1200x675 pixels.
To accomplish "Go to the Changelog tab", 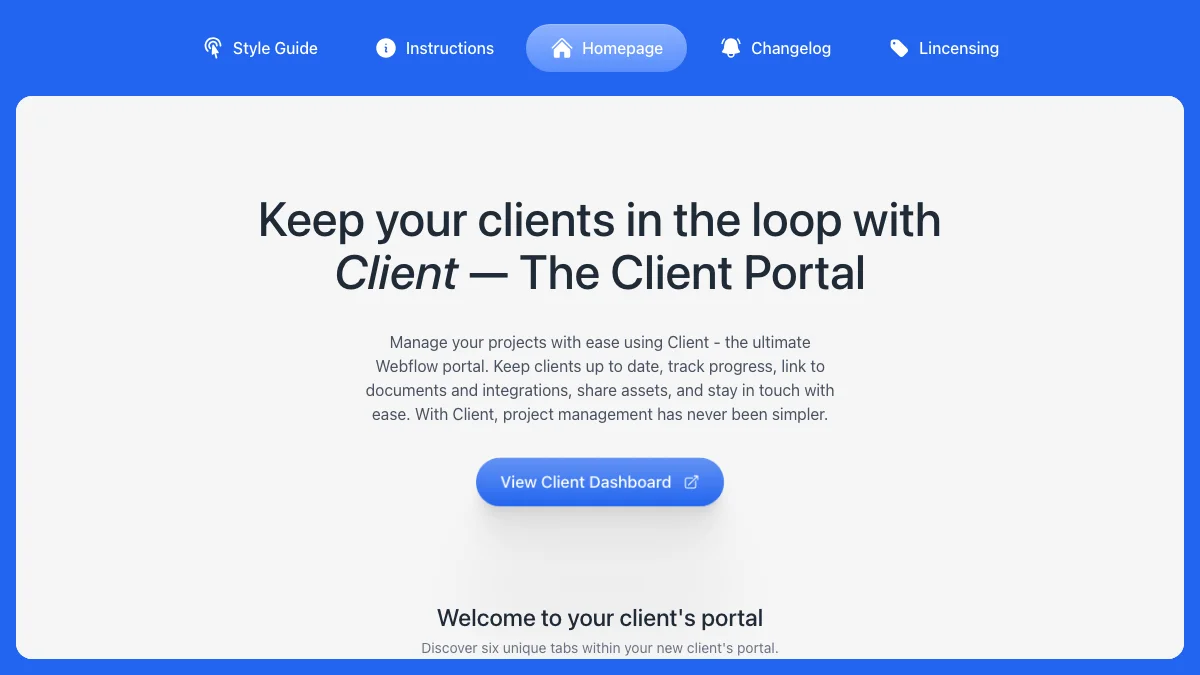I will [776, 48].
